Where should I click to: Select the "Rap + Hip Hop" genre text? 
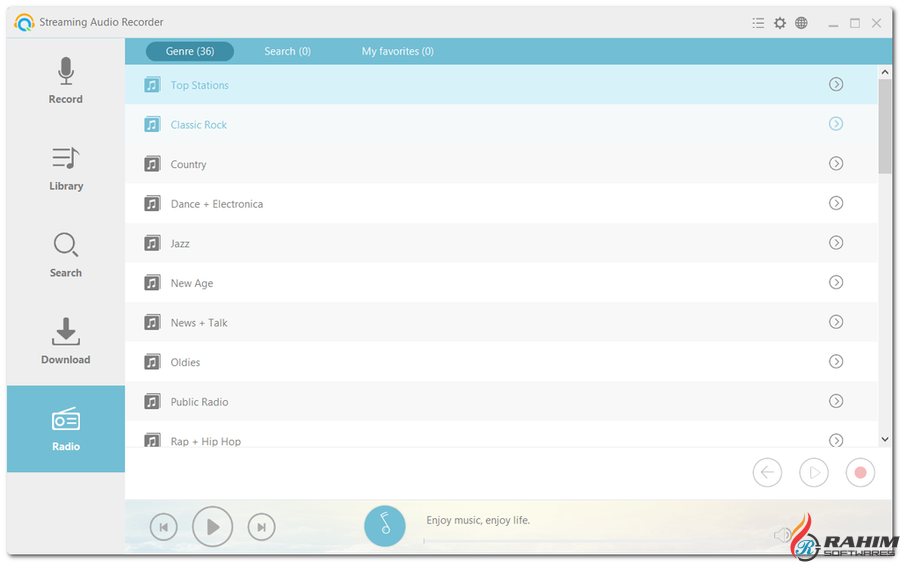pos(205,441)
